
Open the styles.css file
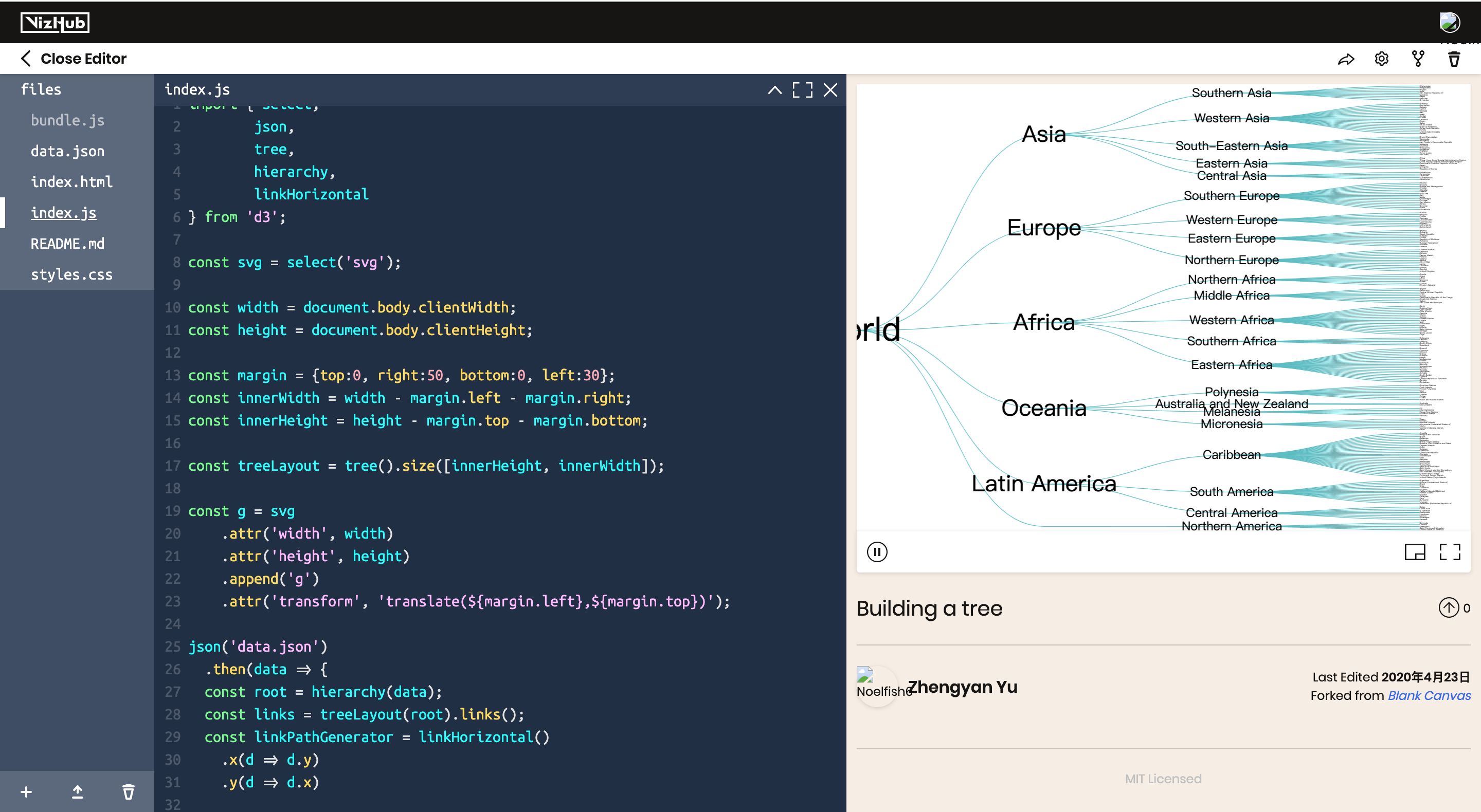pyautogui.click(x=71, y=274)
